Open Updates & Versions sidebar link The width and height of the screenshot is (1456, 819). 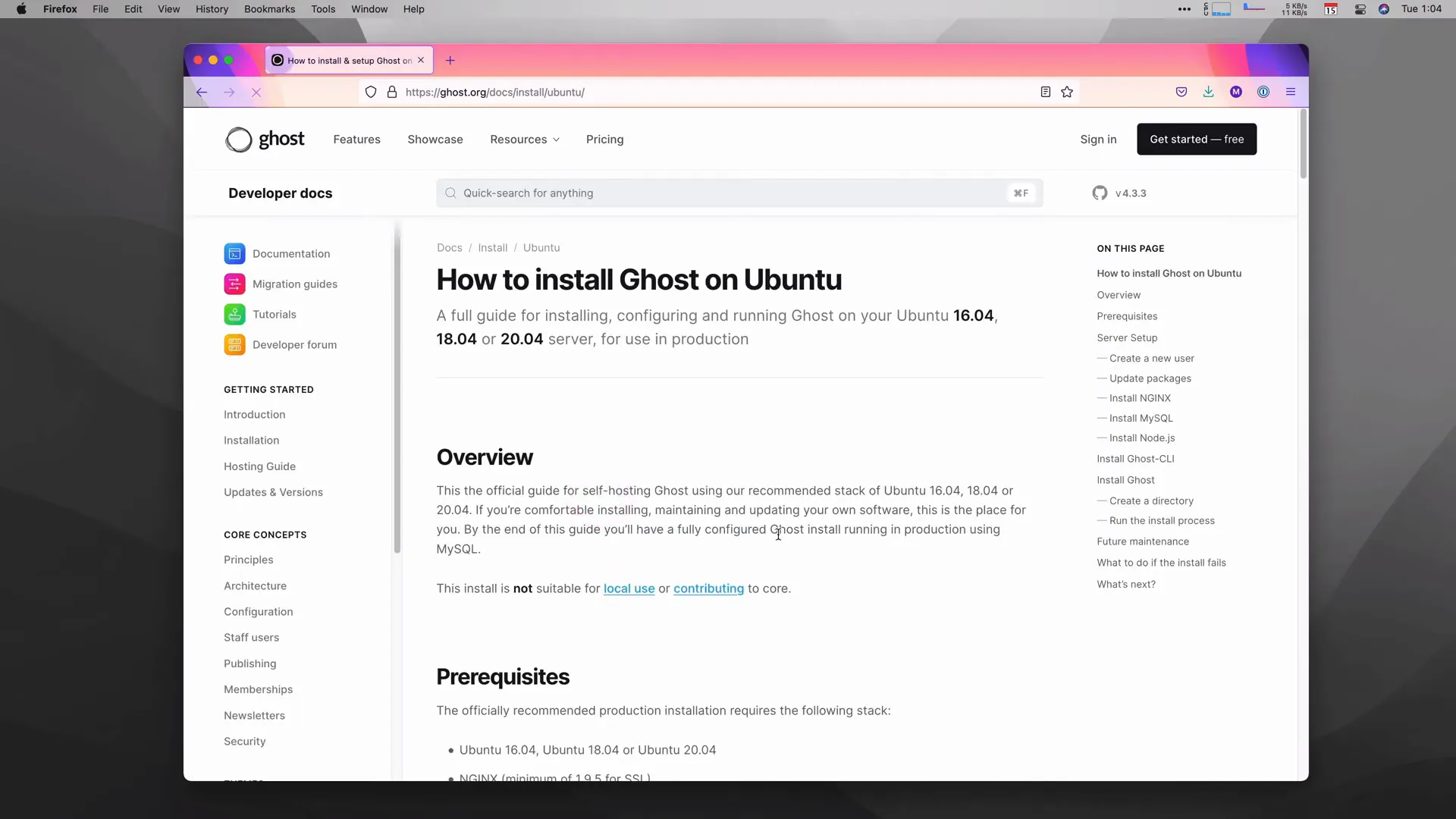[274, 493]
